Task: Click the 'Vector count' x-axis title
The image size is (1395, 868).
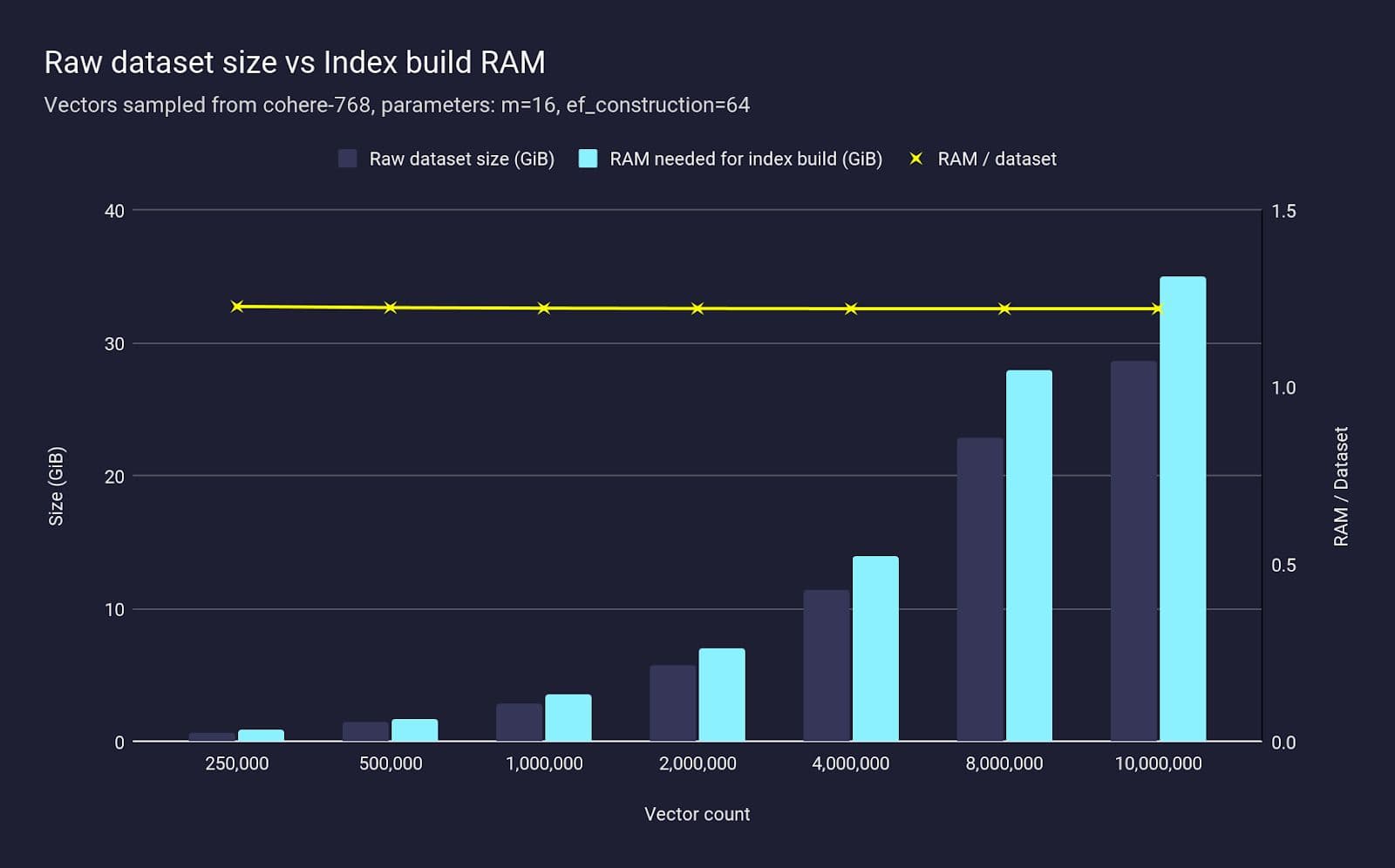Action: [697, 814]
